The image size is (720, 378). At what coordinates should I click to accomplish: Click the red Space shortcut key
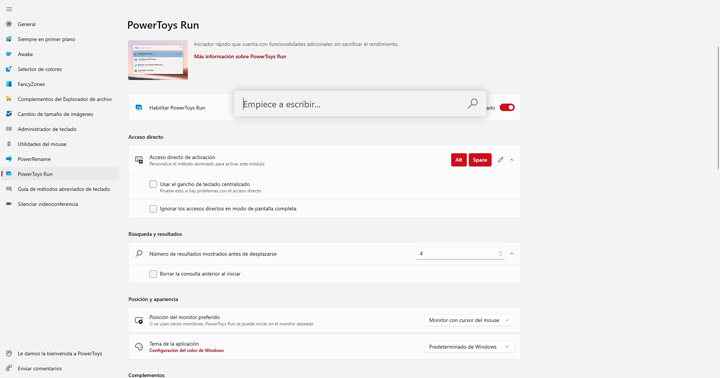480,160
